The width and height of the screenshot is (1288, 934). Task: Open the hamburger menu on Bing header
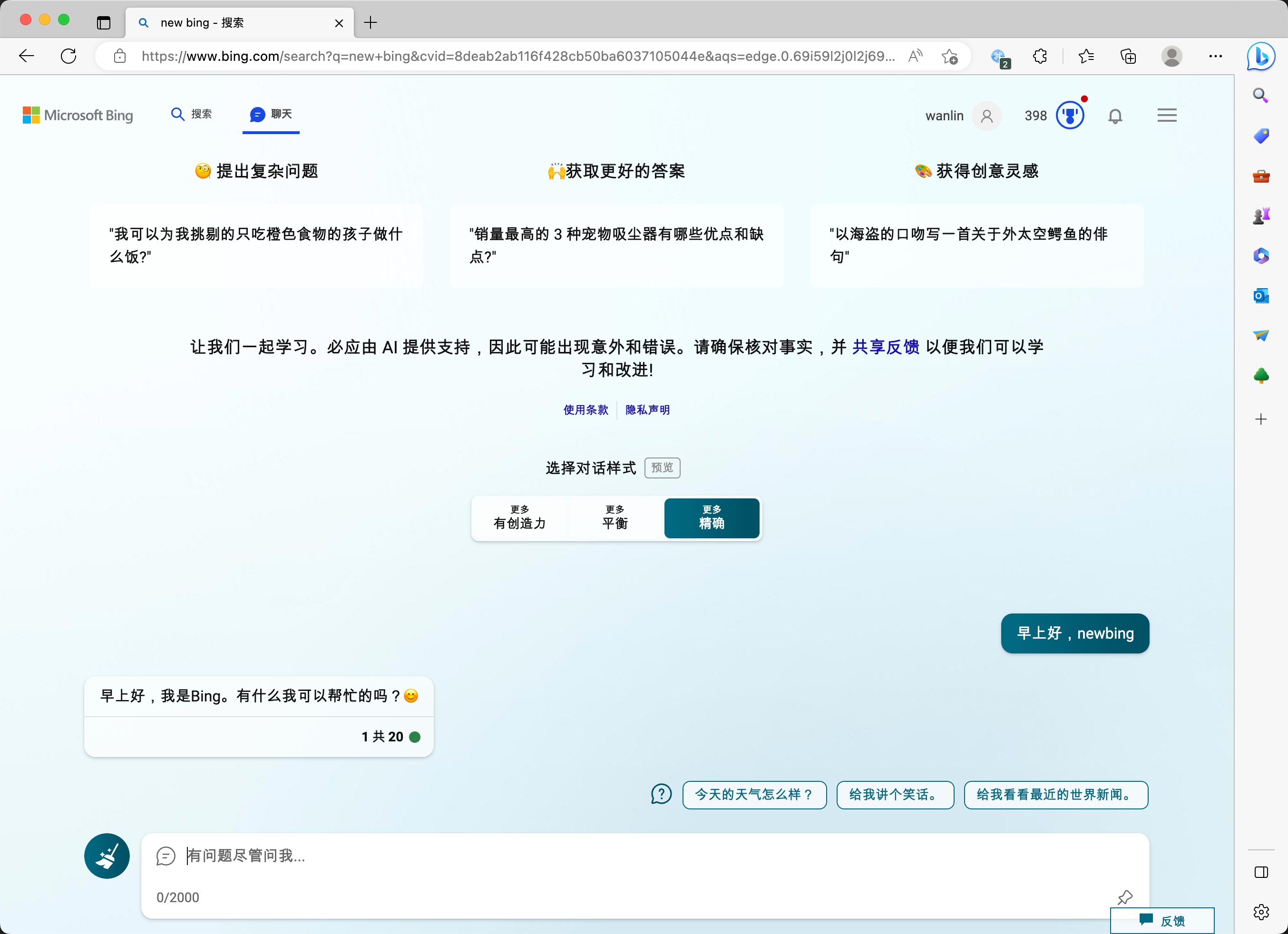[1166, 116]
